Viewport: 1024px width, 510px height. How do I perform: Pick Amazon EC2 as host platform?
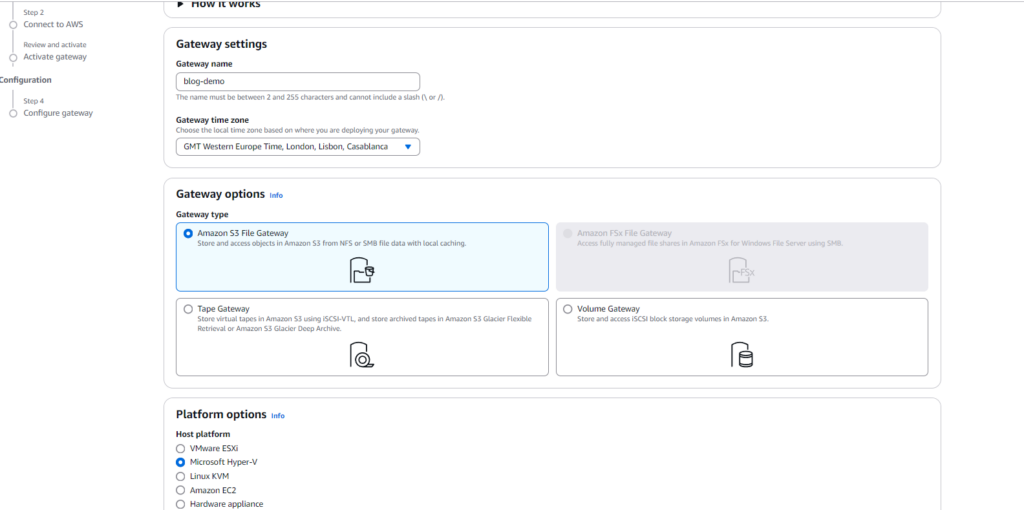(181, 491)
